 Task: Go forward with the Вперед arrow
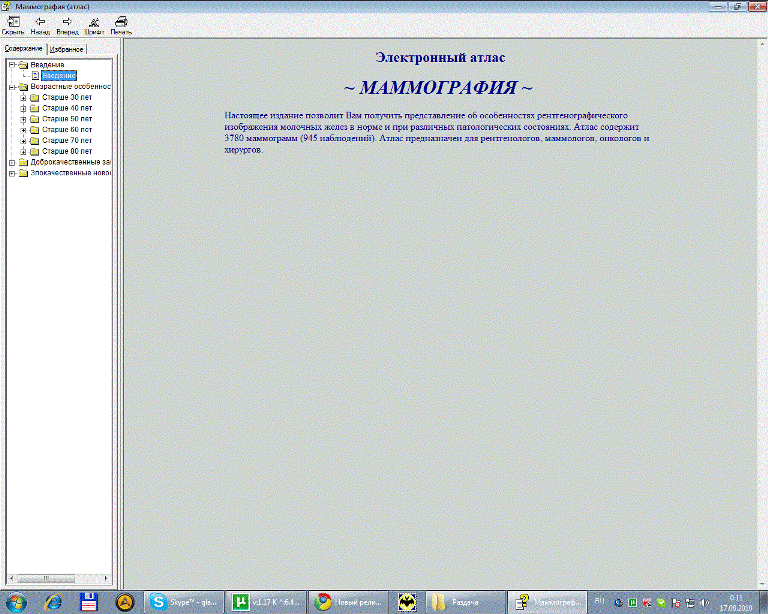pos(67,25)
